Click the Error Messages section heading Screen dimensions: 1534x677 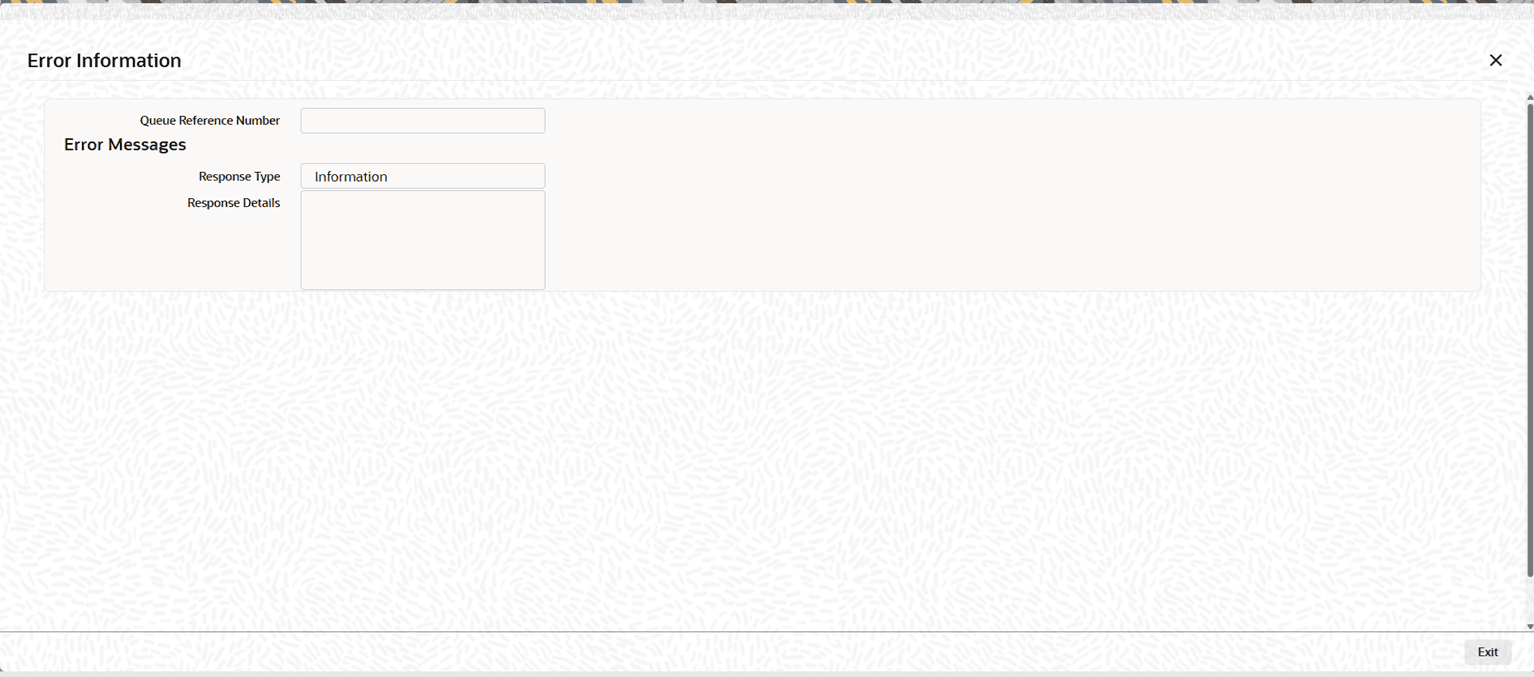125,145
